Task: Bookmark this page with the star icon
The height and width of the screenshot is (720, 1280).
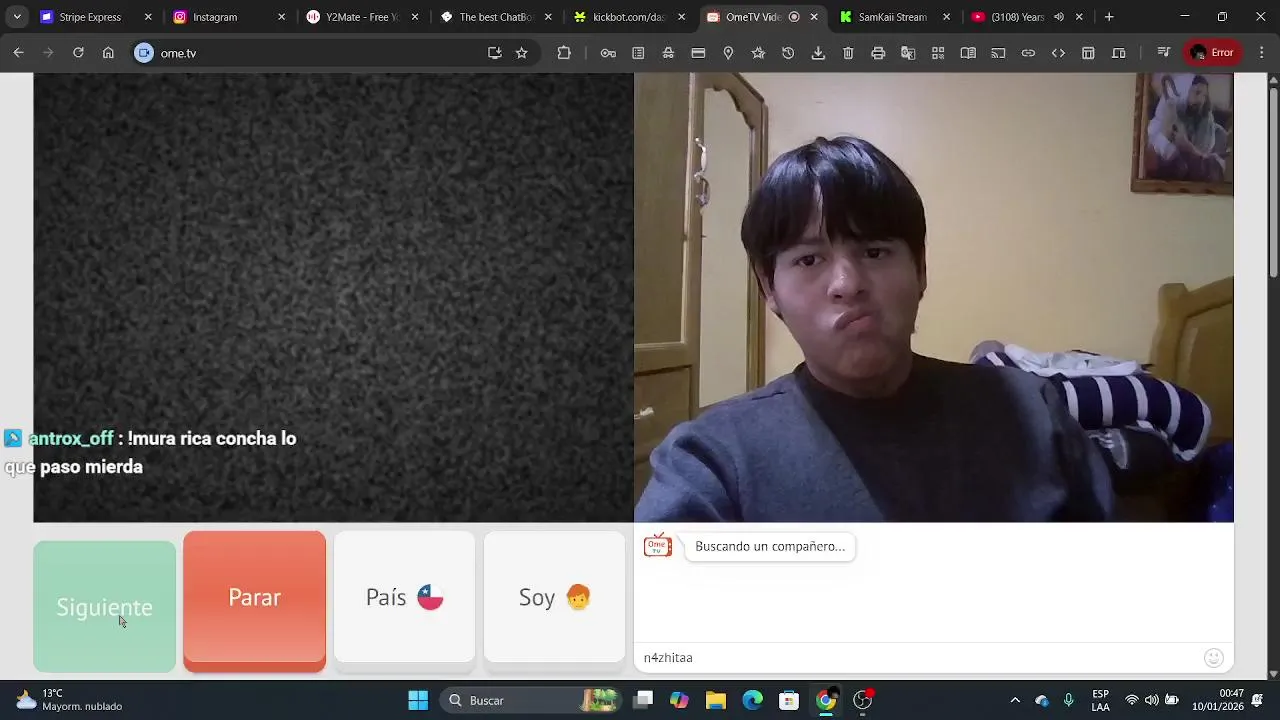Action: click(x=521, y=53)
